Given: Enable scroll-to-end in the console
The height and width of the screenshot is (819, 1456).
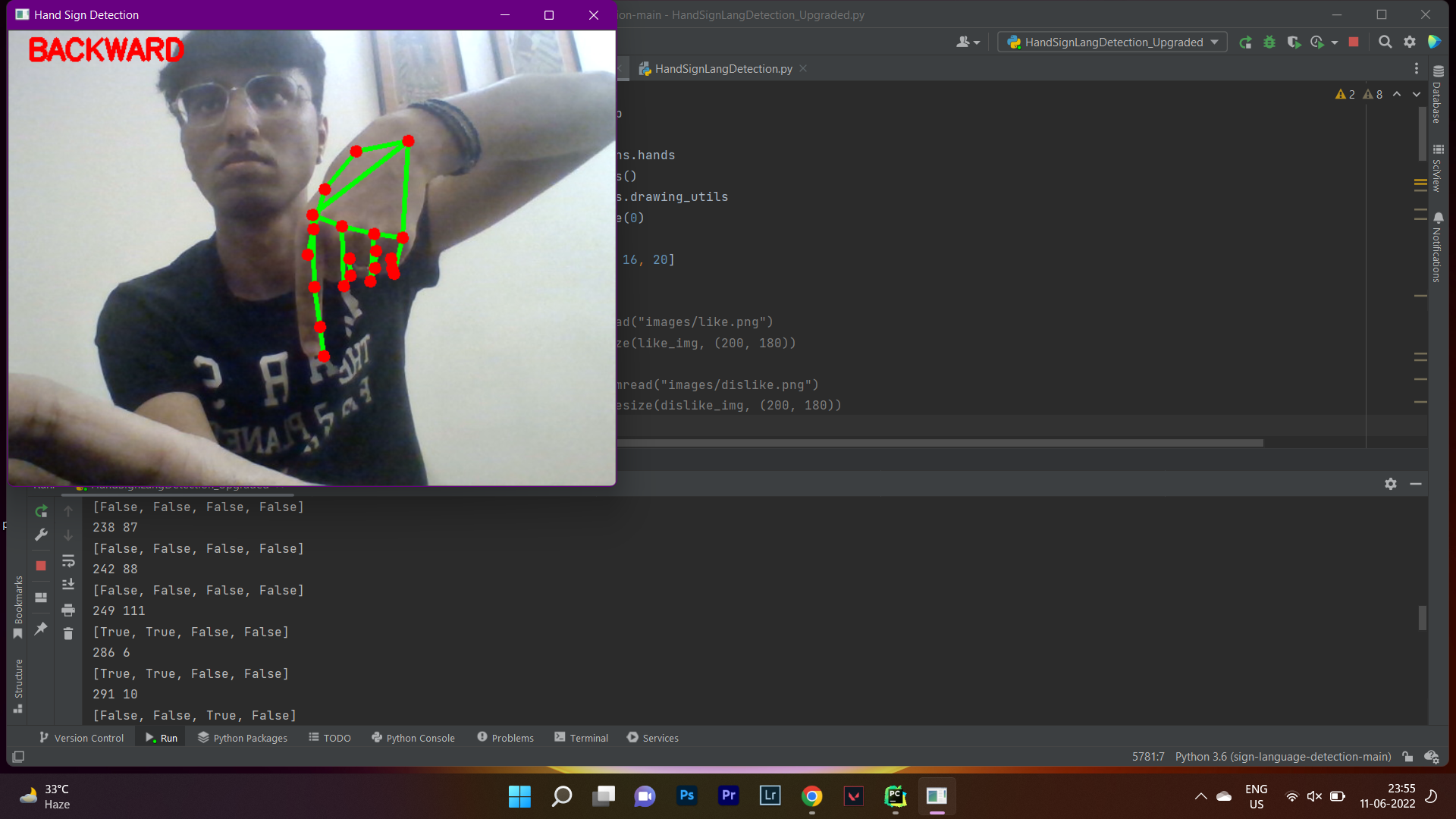Looking at the screenshot, I should coord(68,584).
